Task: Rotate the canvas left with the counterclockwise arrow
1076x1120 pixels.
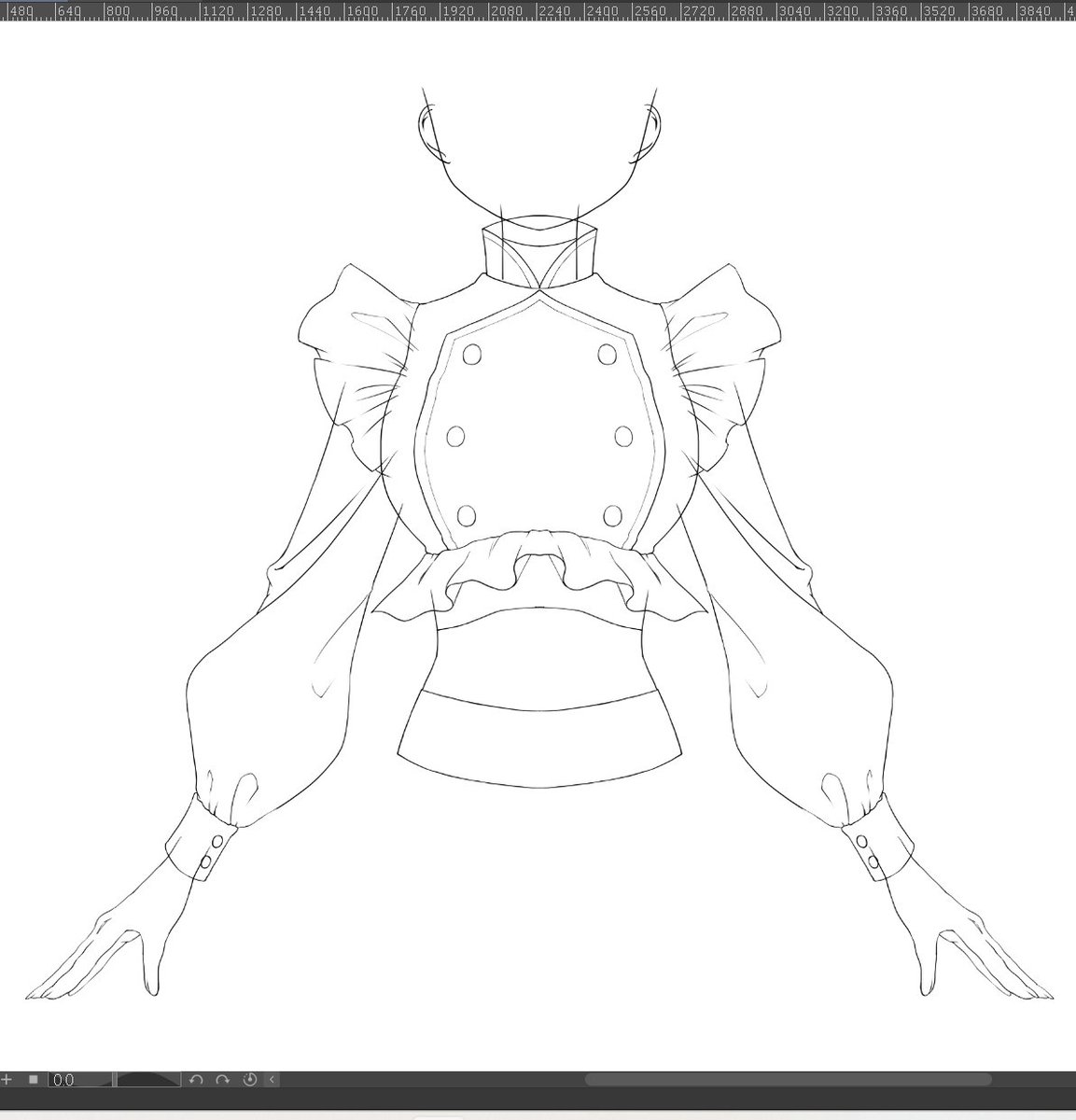Action: pos(196,1080)
